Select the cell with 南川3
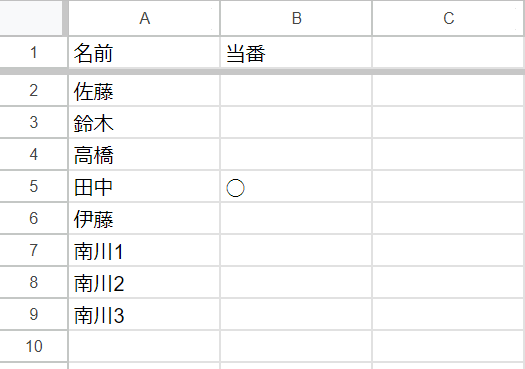The height and width of the screenshot is (369, 525). point(144,314)
